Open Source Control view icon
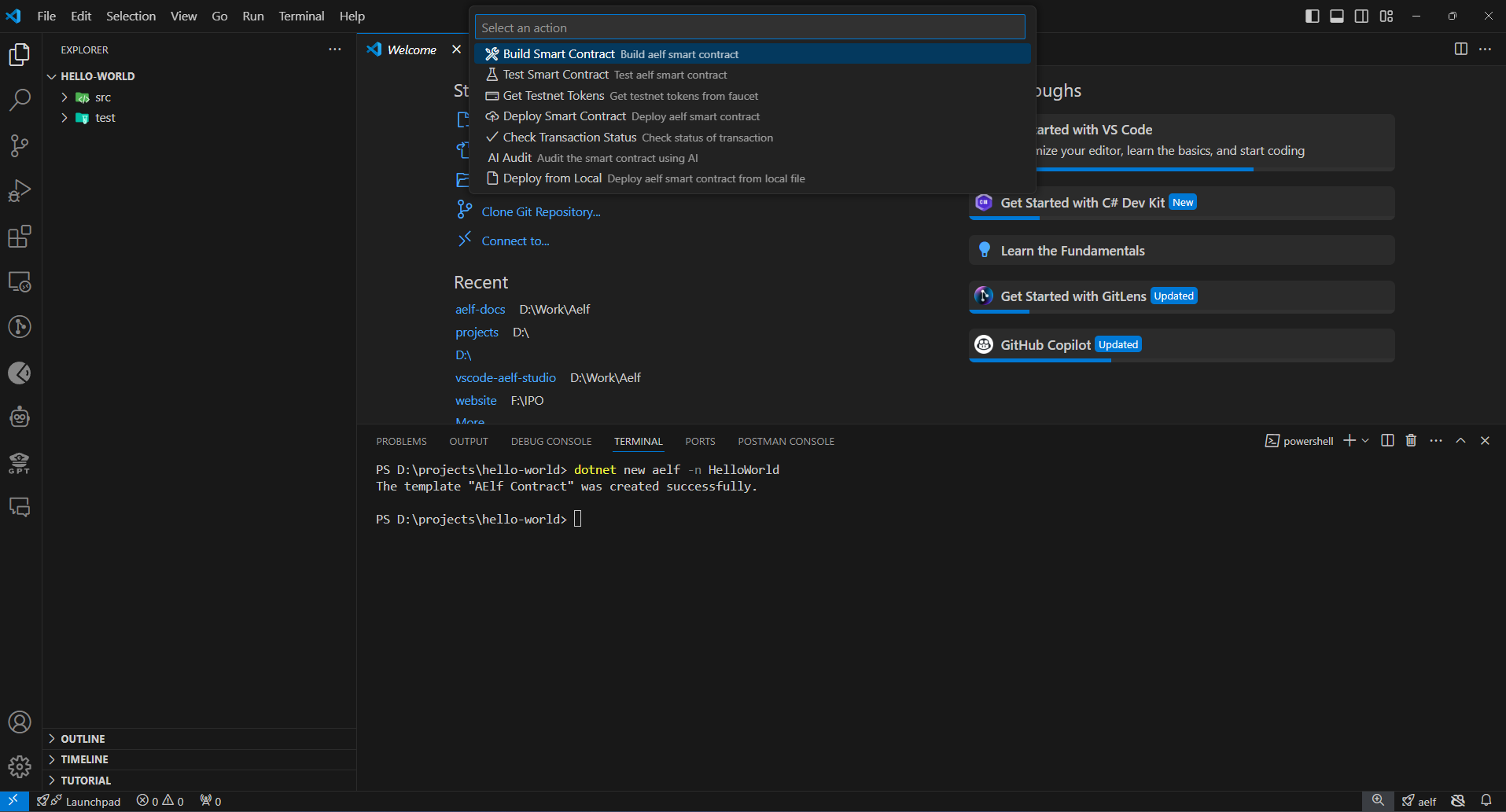 click(x=20, y=145)
